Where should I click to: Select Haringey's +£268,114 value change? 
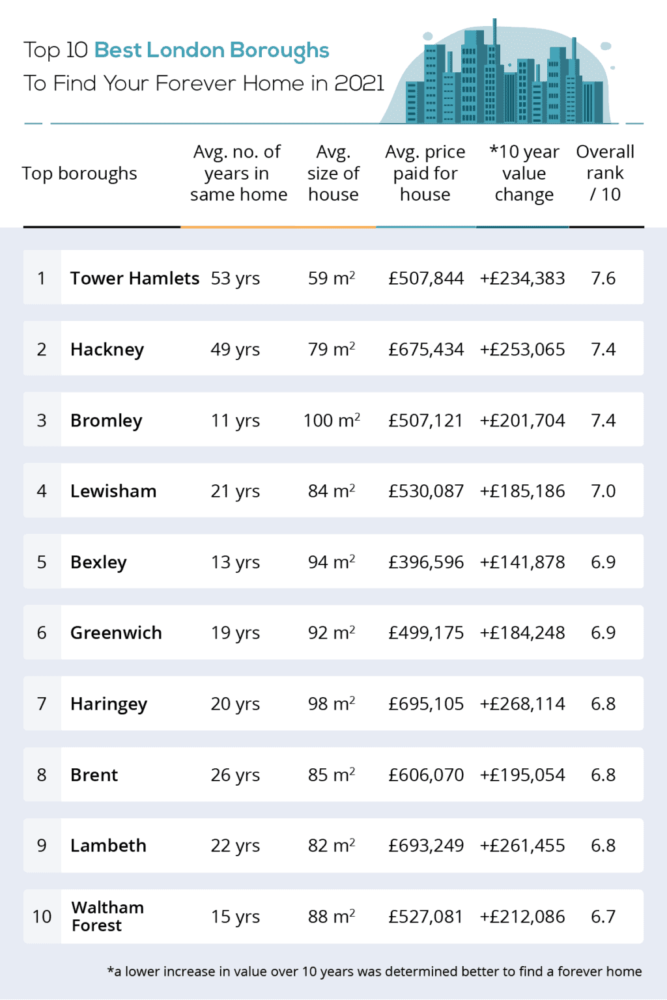(522, 704)
